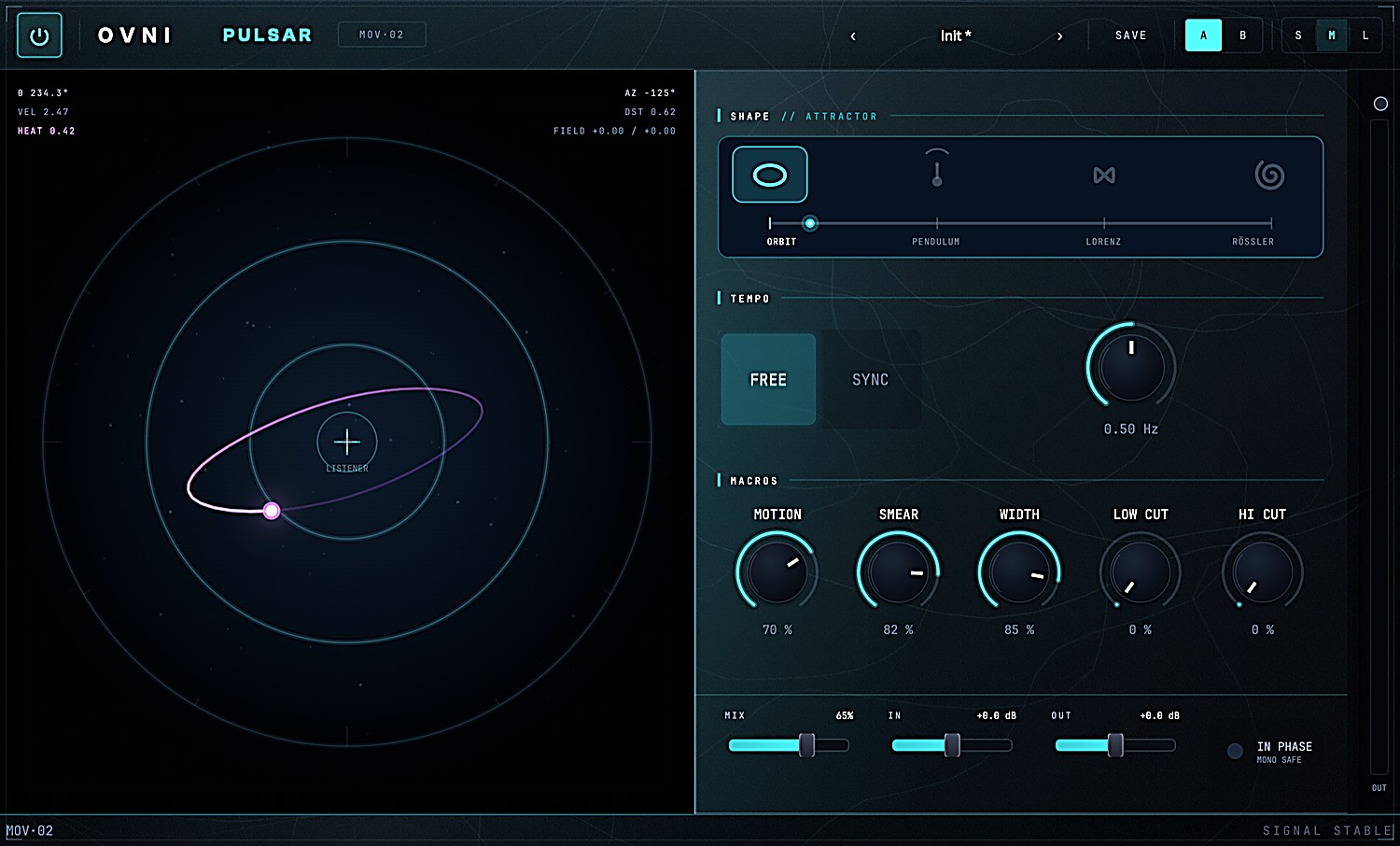Click the 0 % low cut value
This screenshot has height=846, width=1400.
point(1141,630)
